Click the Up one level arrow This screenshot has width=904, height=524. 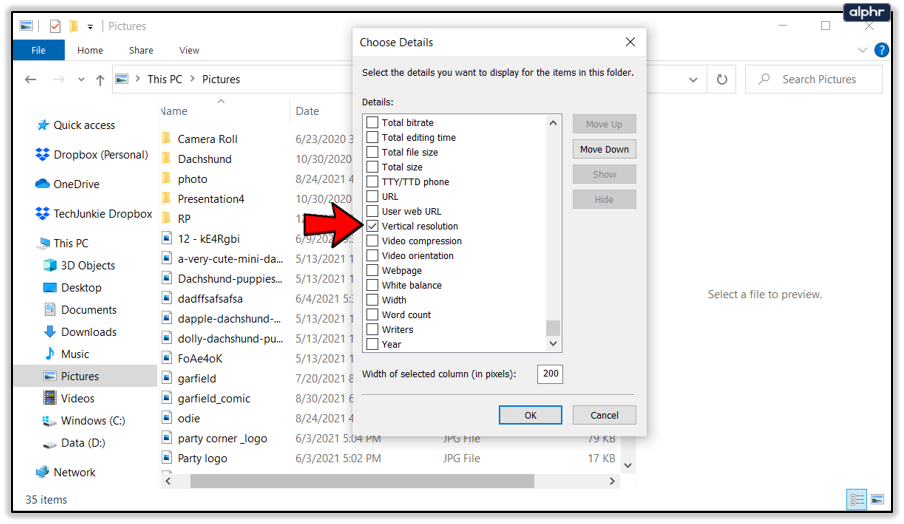[x=100, y=80]
